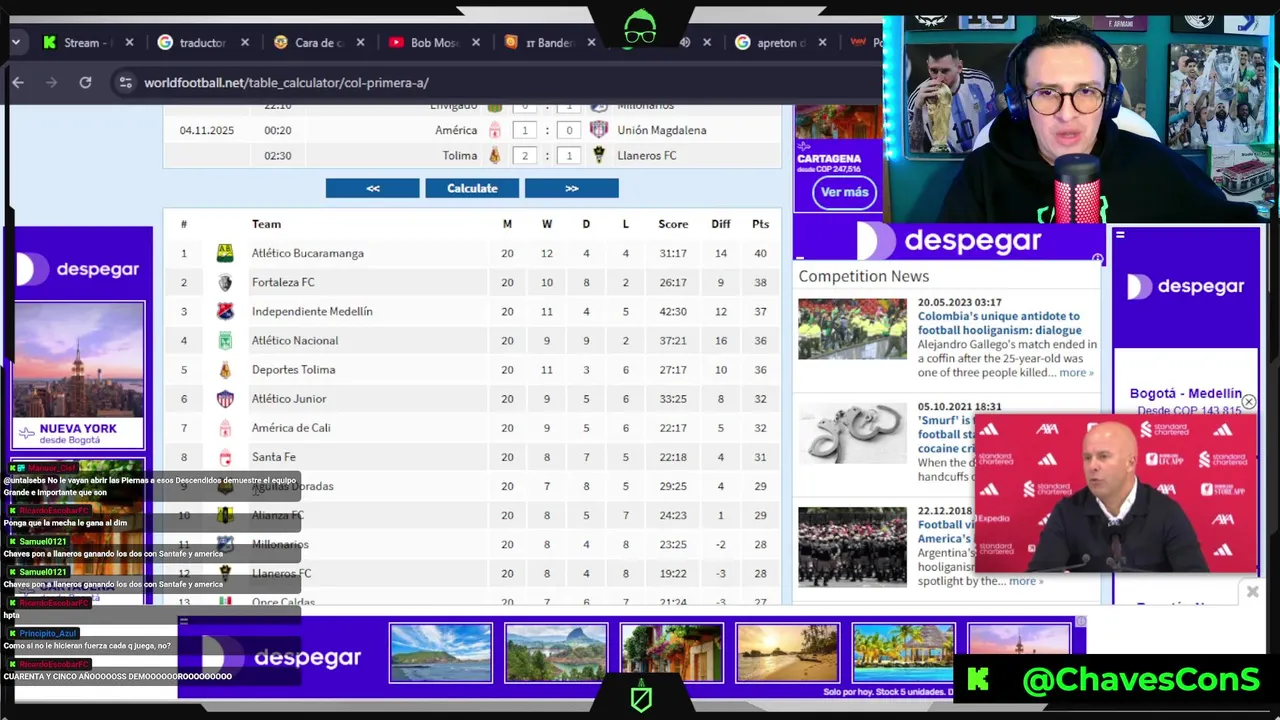Click NUEVA YORK desde Bogotá ad

point(79,374)
